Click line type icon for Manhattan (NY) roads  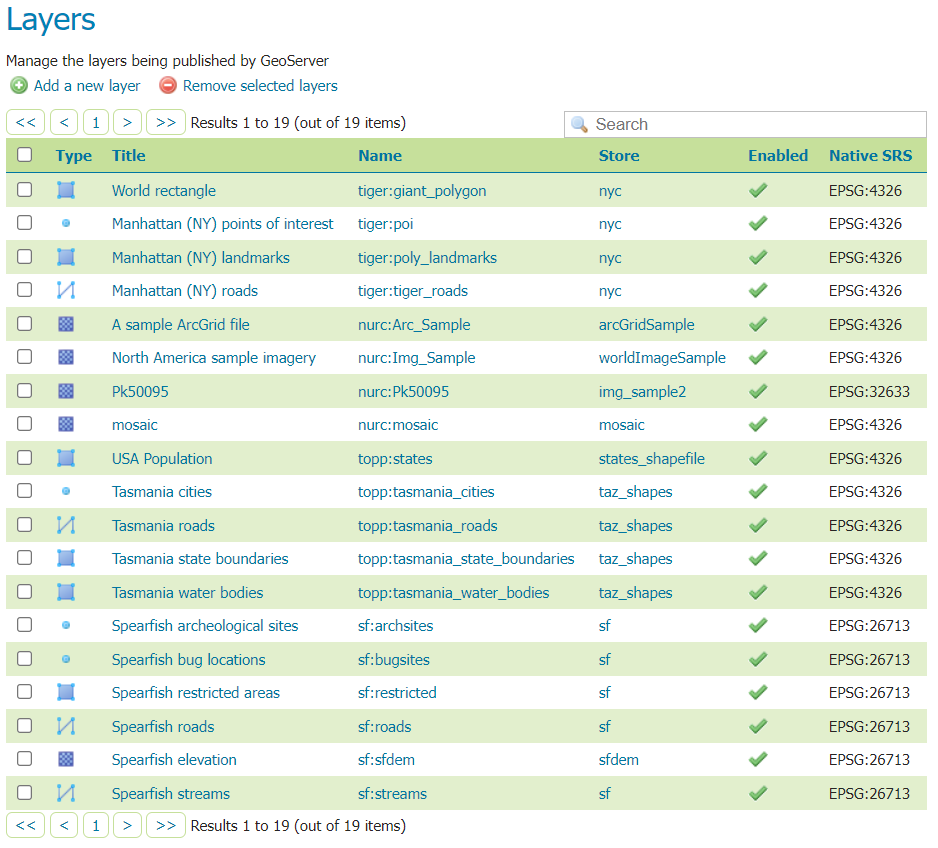[66, 291]
